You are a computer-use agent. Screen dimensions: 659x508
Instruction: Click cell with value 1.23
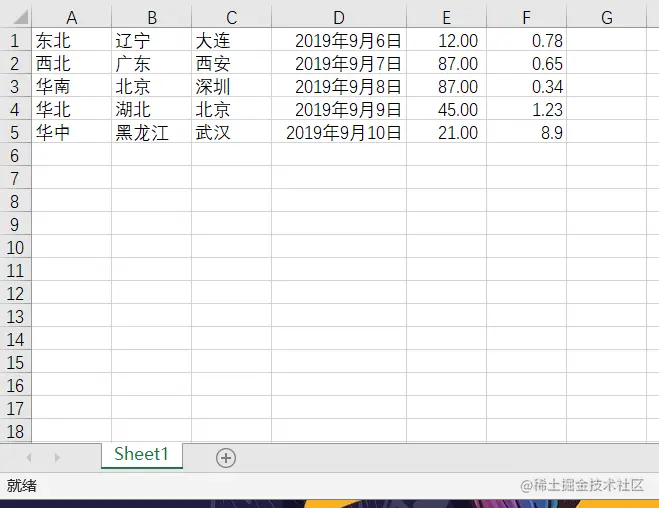[x=527, y=110]
